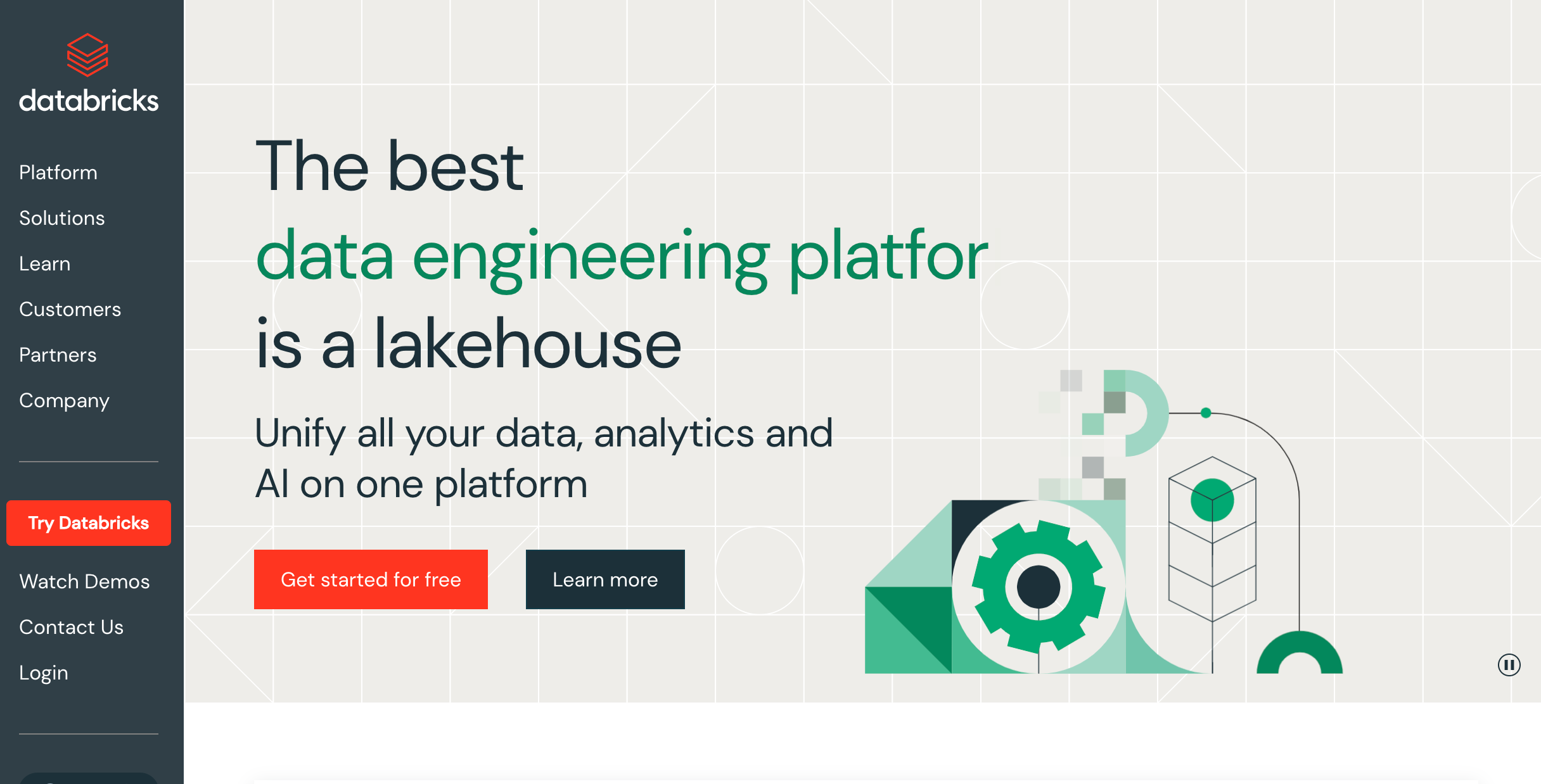Expand the Solutions navigation menu
This screenshot has height=784, width=1541.
(x=62, y=218)
